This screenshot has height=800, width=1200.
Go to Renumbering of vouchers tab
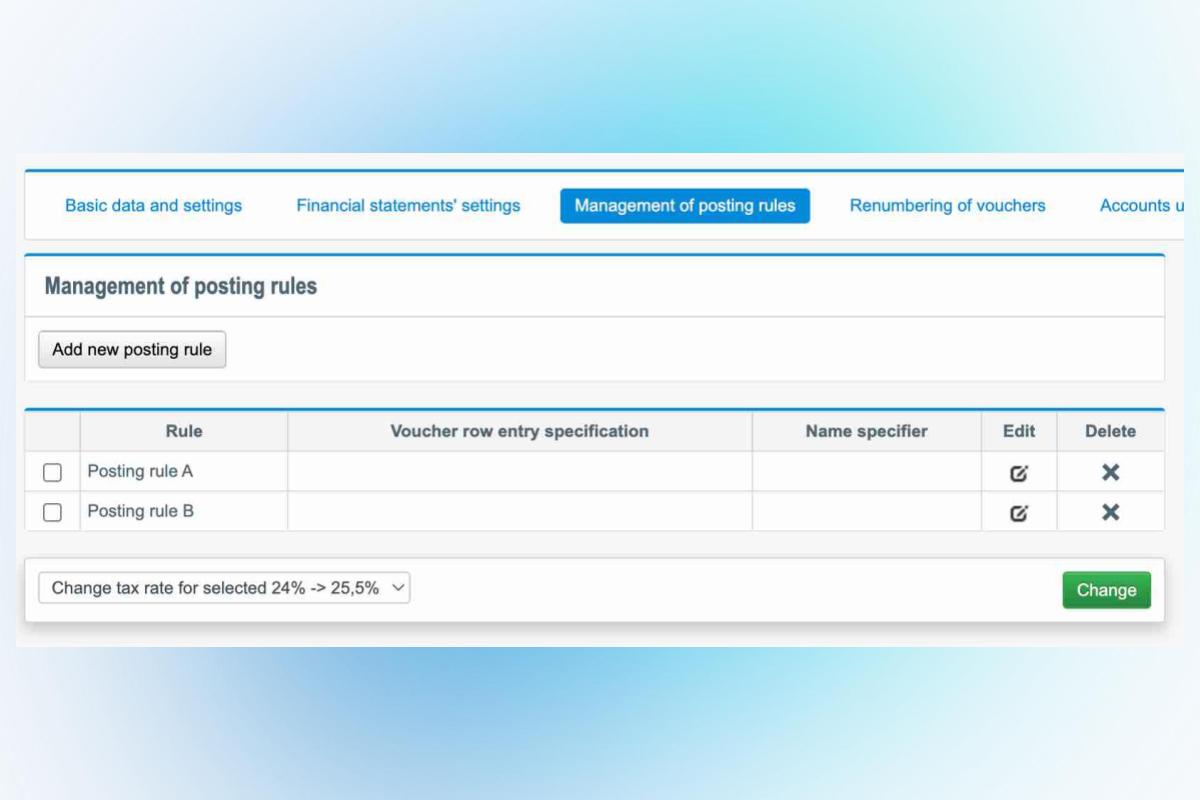[x=947, y=205]
